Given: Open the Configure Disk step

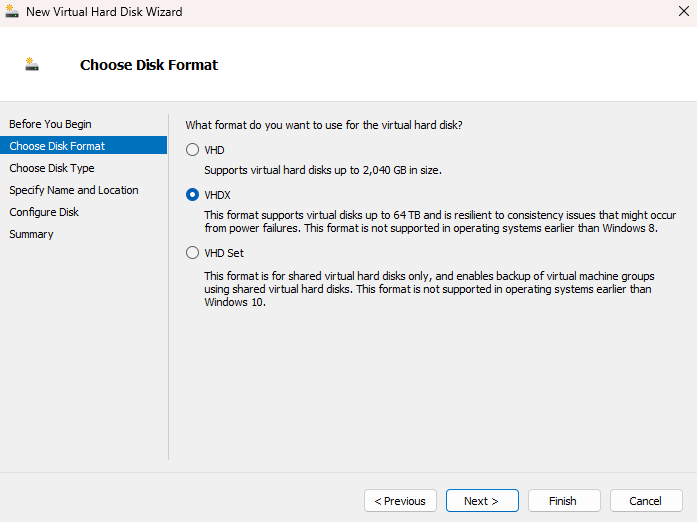Looking at the screenshot, I should pyautogui.click(x=44, y=212).
